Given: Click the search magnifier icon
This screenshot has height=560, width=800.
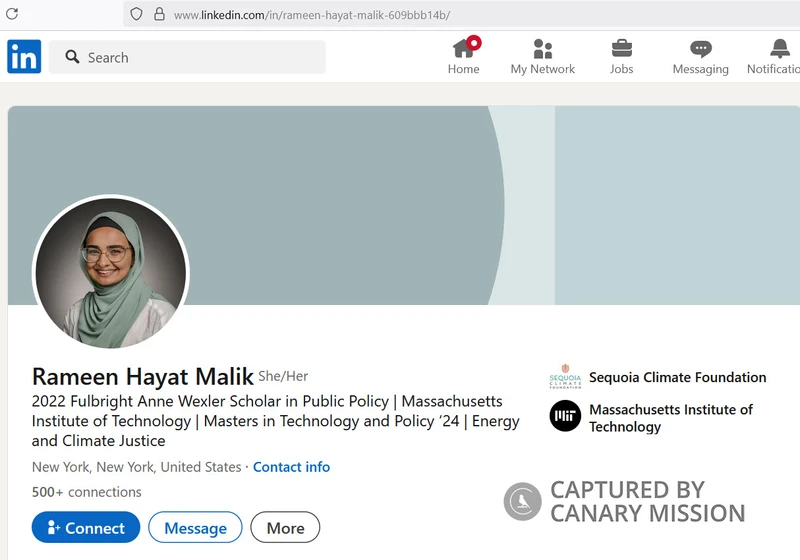Looking at the screenshot, I should pyautogui.click(x=72, y=57).
